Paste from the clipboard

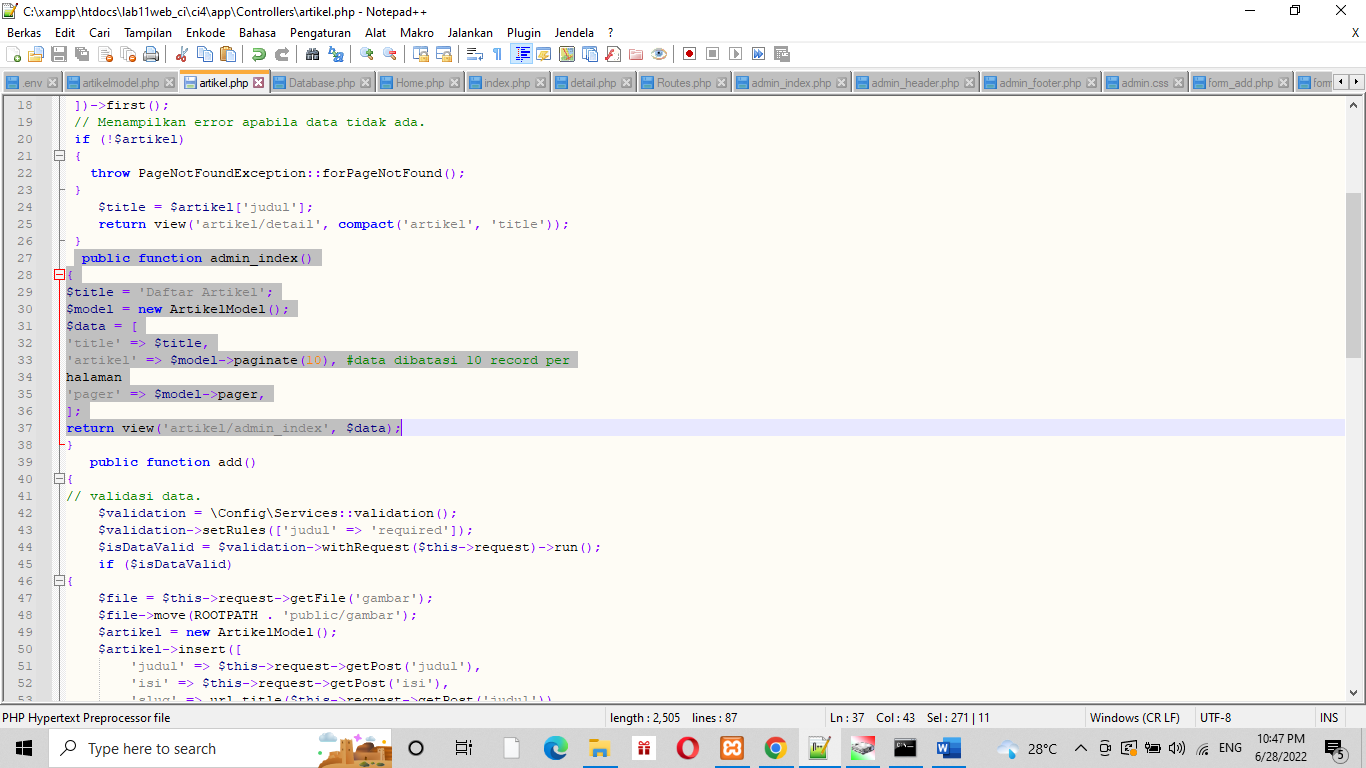tap(228, 53)
